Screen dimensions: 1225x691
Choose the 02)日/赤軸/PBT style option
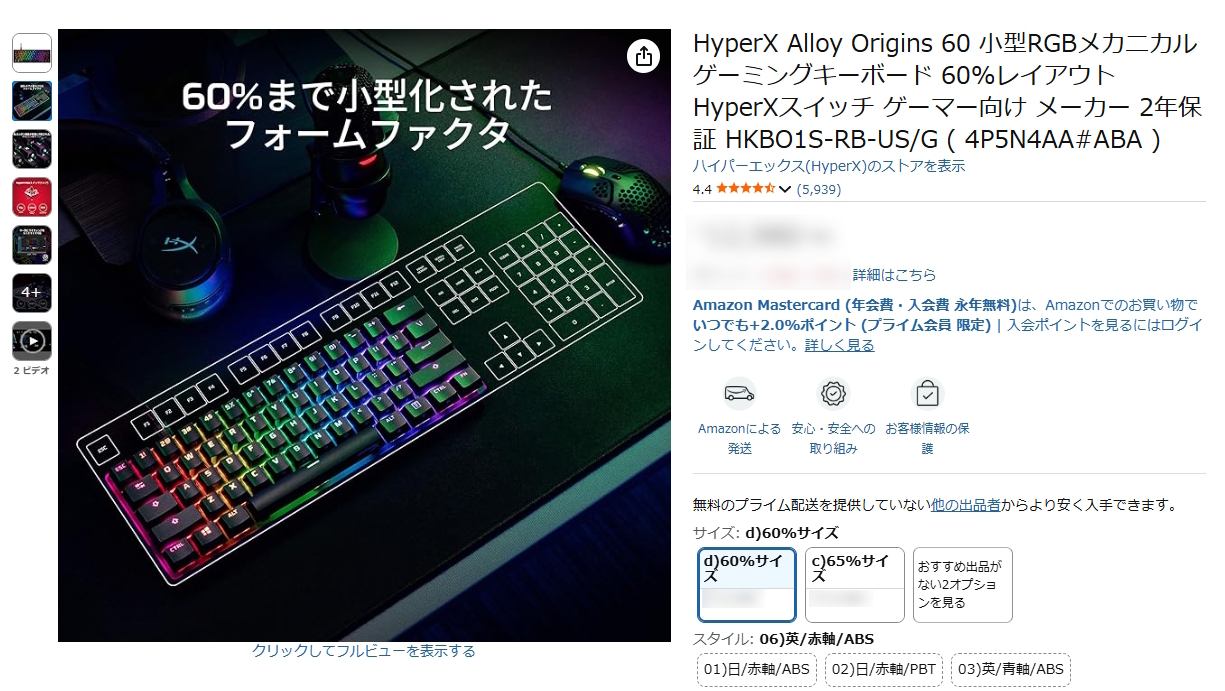(884, 669)
